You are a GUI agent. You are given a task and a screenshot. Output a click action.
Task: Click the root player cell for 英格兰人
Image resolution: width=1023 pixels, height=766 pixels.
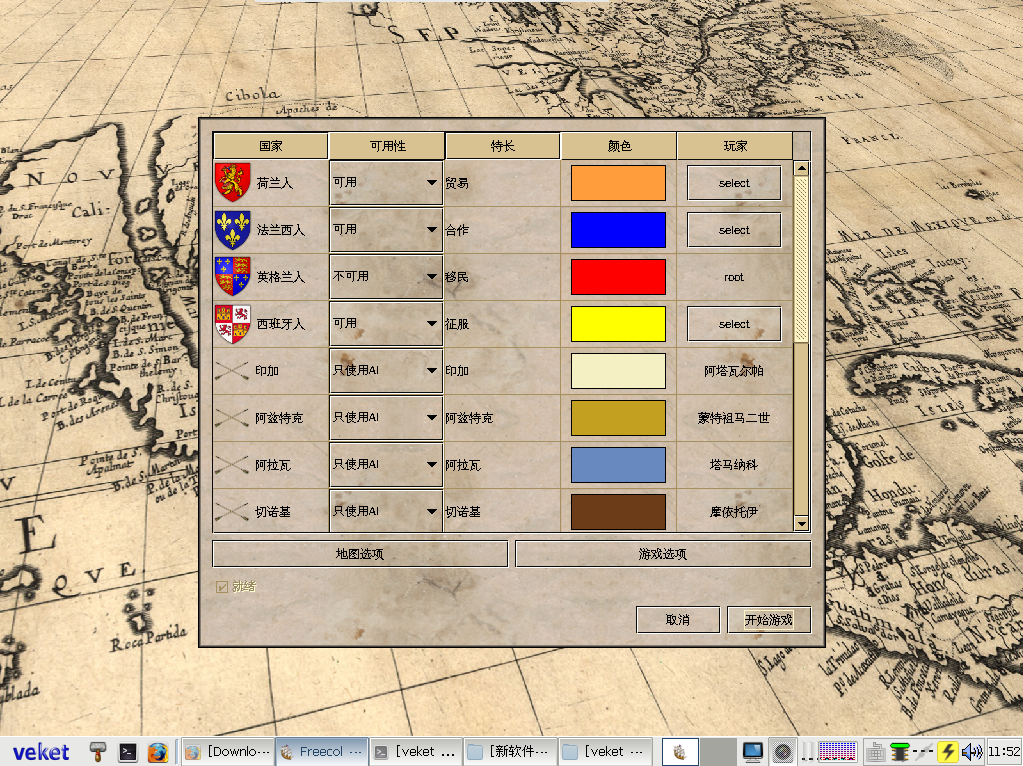(x=734, y=277)
